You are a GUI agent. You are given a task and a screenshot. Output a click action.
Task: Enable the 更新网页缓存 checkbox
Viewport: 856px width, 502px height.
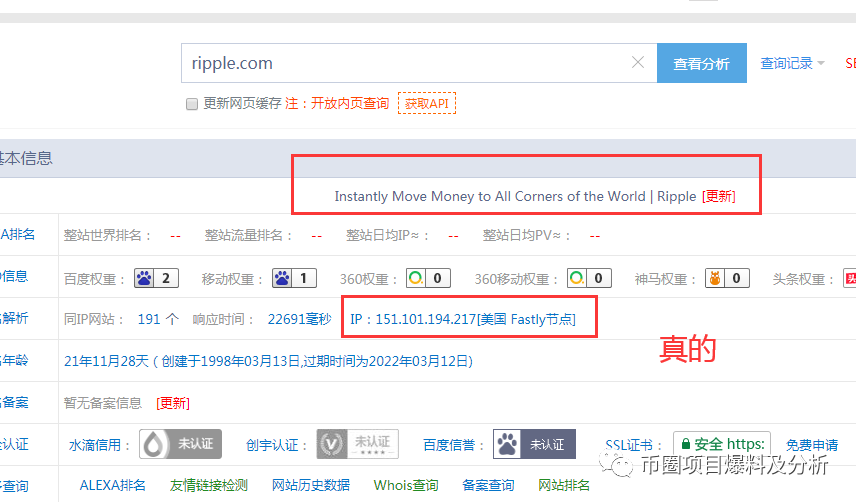(x=192, y=104)
